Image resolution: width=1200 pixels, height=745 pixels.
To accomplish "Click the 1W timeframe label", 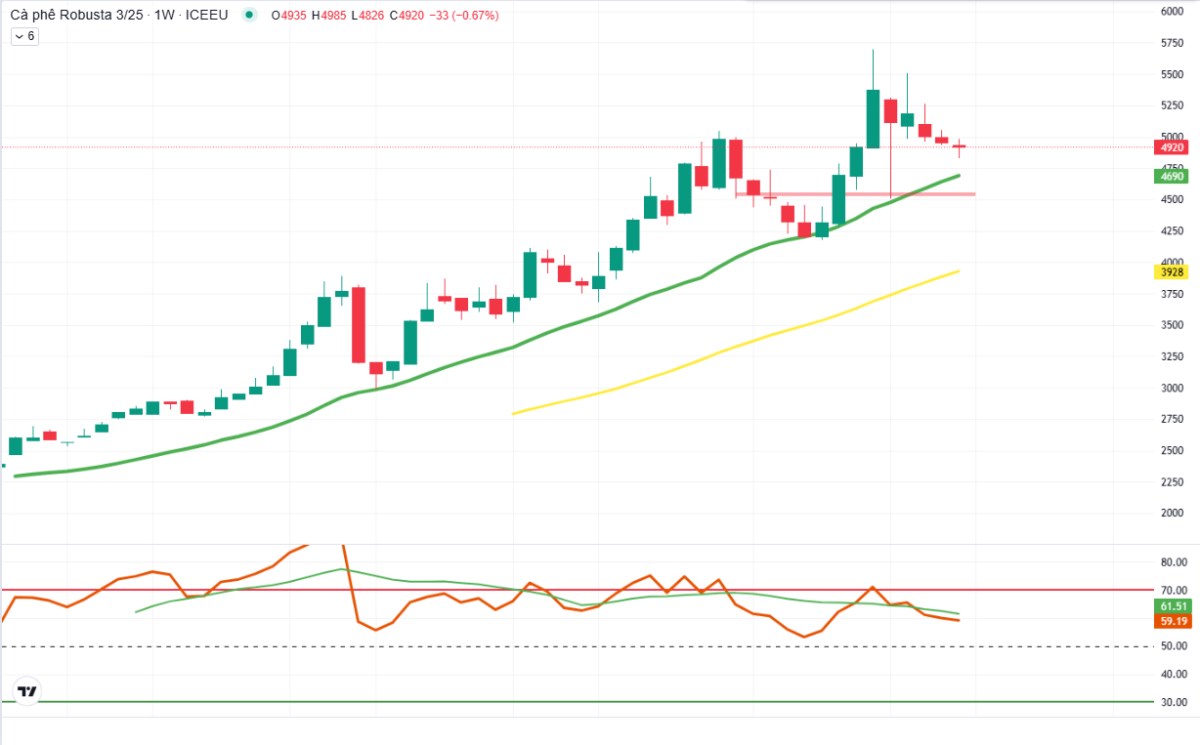I will coord(166,15).
